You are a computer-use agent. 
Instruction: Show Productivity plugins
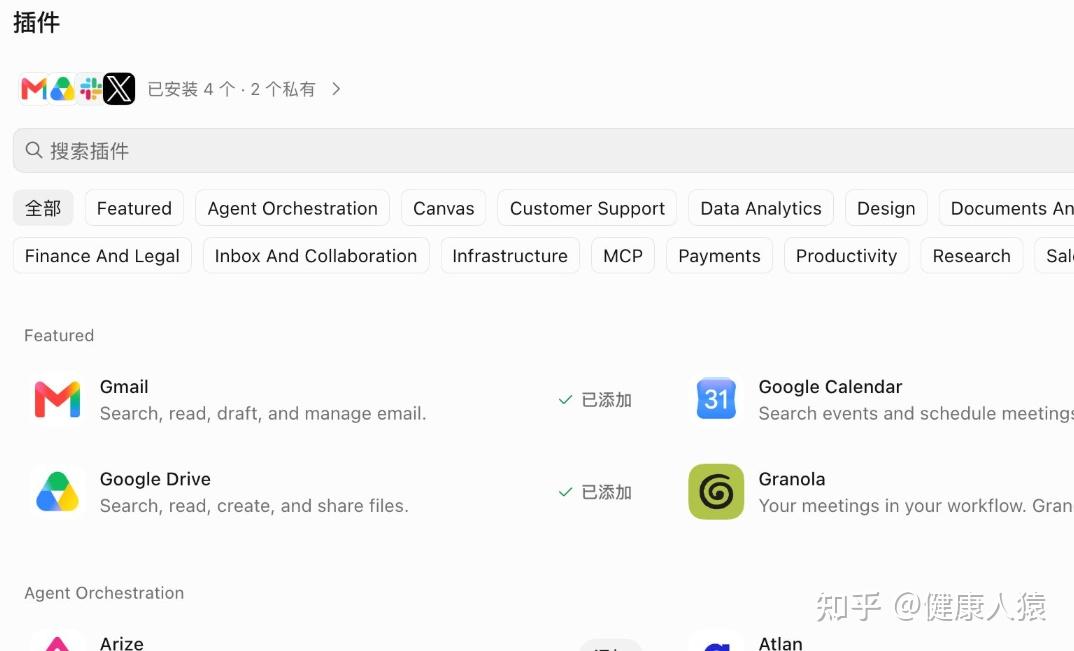[847, 256]
